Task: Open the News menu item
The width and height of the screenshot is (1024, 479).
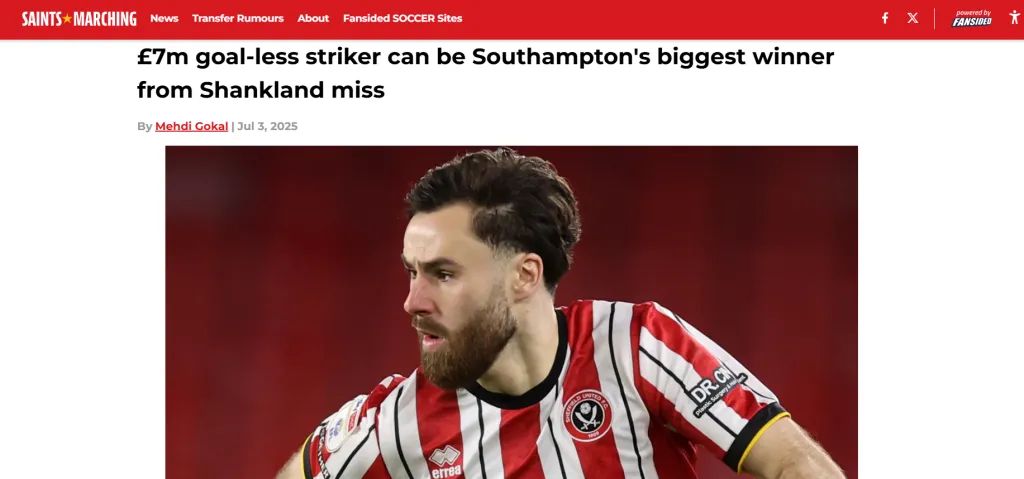Action: click(x=164, y=18)
